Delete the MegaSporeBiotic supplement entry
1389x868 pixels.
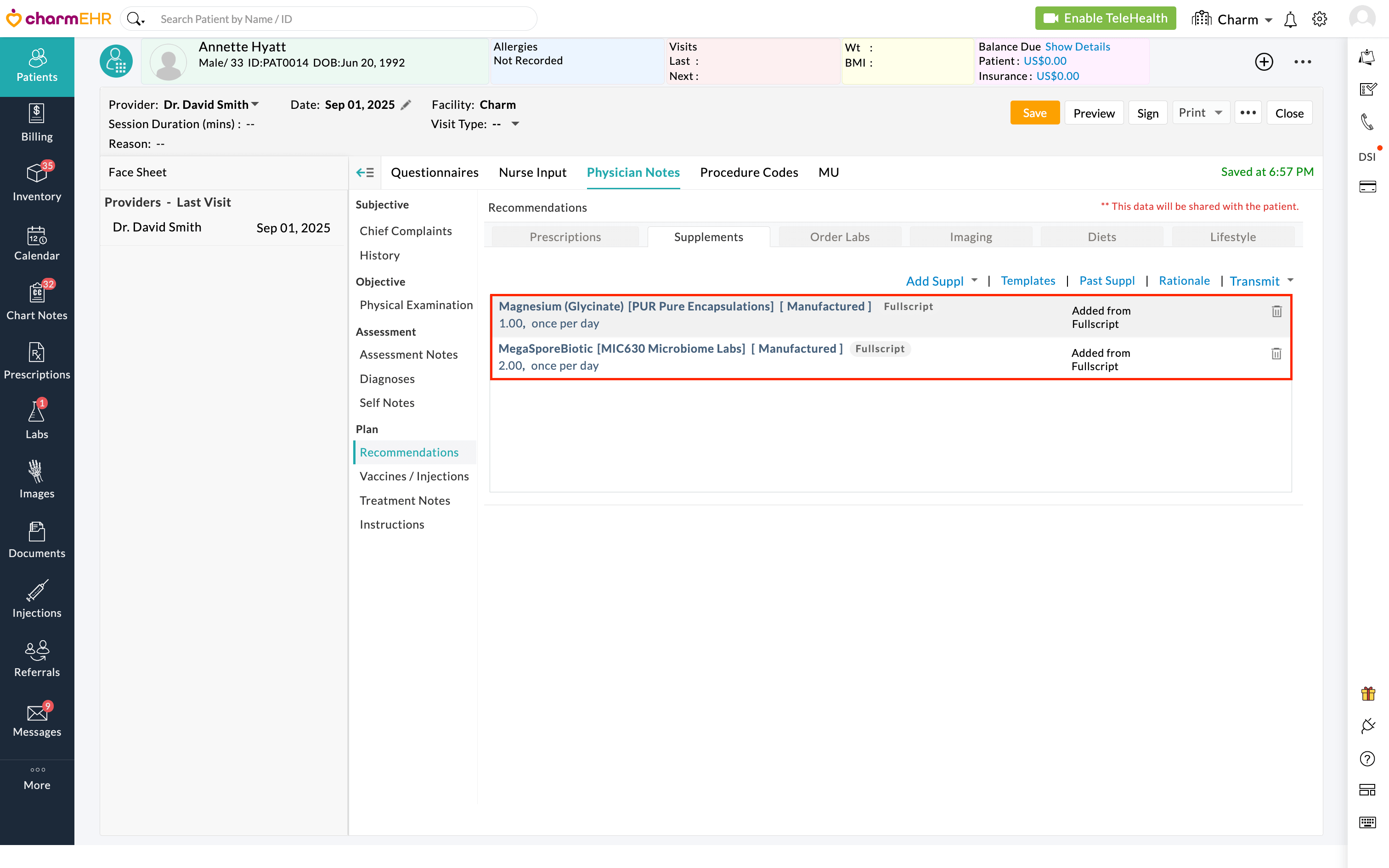(1276, 354)
